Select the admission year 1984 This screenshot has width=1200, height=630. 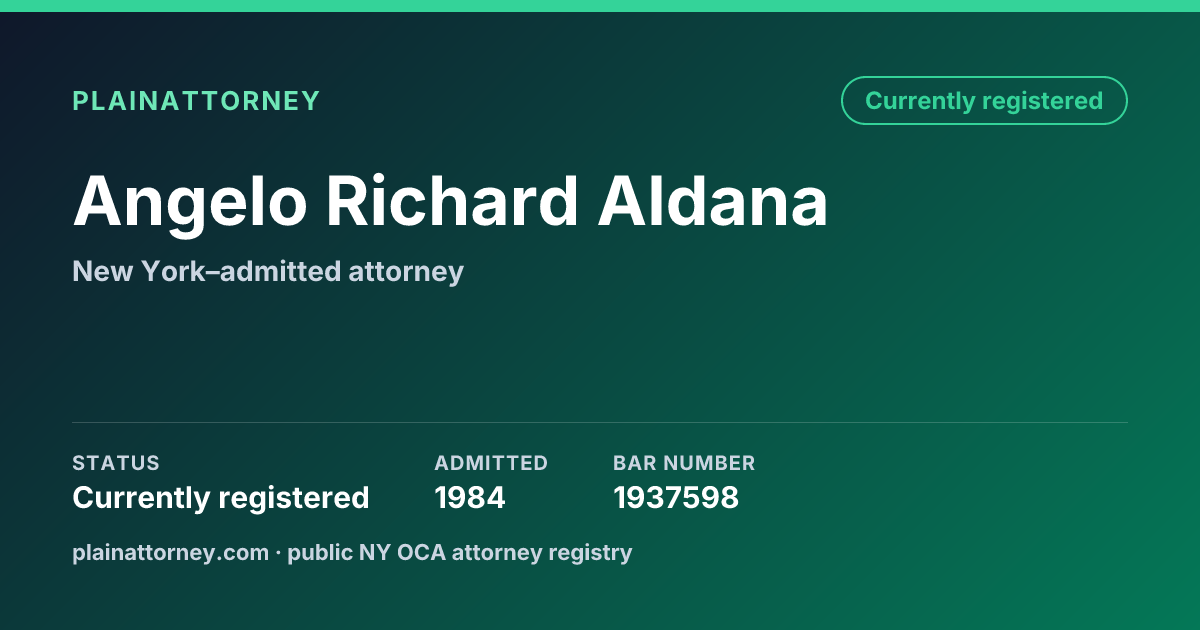click(470, 497)
